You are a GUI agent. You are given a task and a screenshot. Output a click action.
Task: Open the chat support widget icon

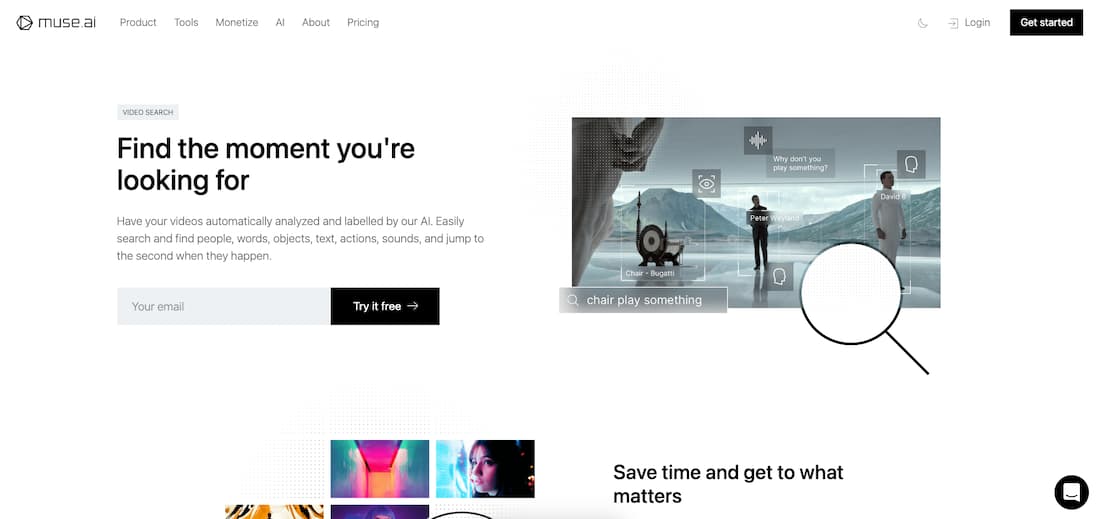1071,492
